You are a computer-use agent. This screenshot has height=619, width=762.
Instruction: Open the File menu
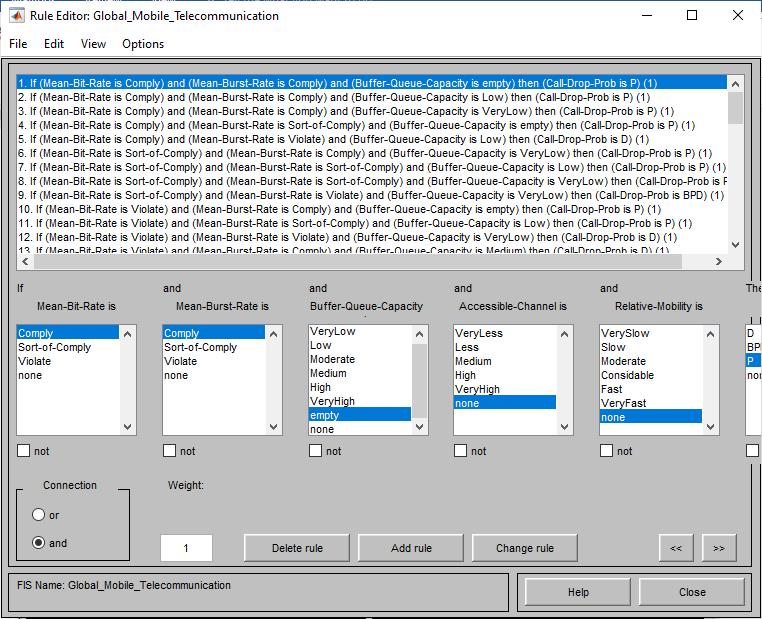click(x=18, y=44)
